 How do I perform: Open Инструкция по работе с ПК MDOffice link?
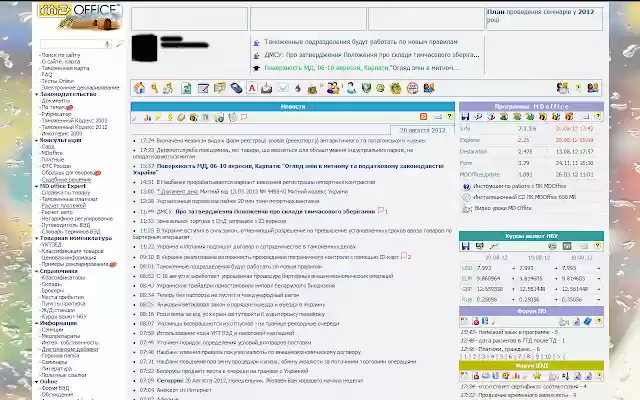519,186
